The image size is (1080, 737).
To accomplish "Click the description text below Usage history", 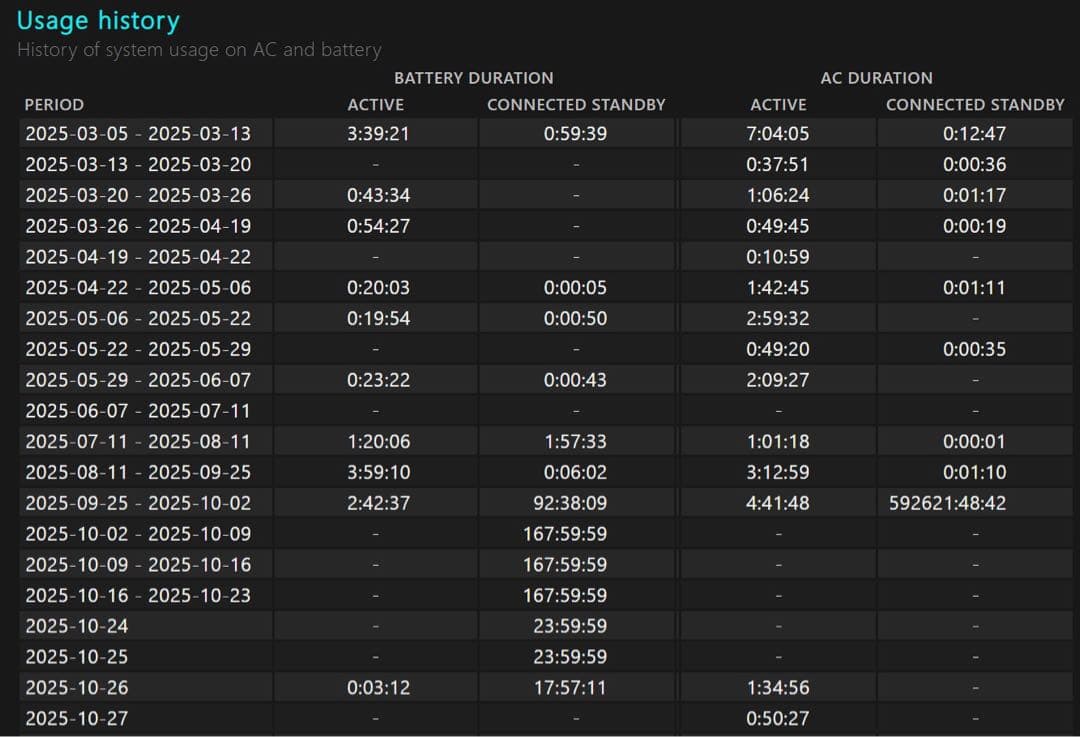I will [x=199, y=49].
